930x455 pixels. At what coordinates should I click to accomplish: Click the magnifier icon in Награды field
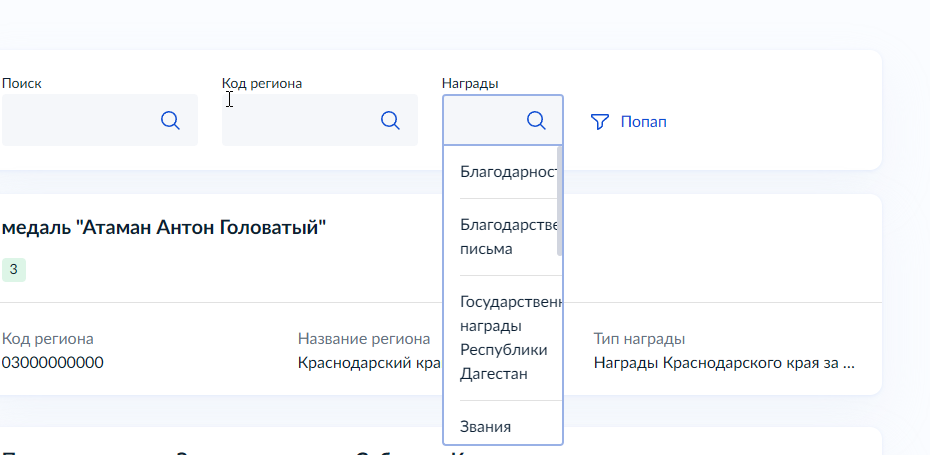(536, 120)
